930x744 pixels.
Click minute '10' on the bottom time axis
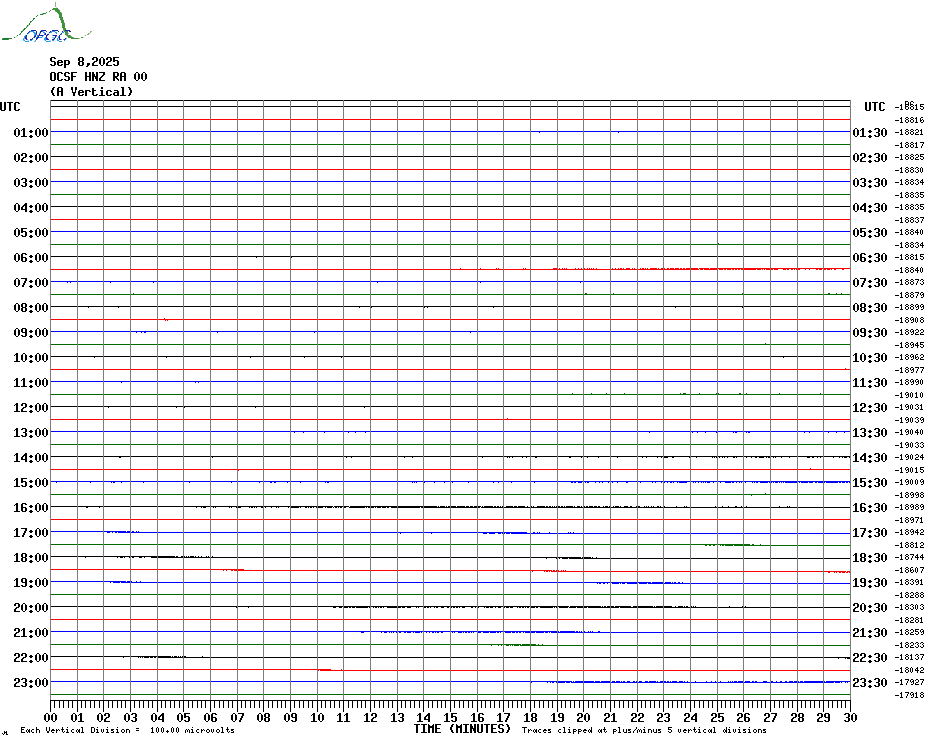(x=317, y=717)
